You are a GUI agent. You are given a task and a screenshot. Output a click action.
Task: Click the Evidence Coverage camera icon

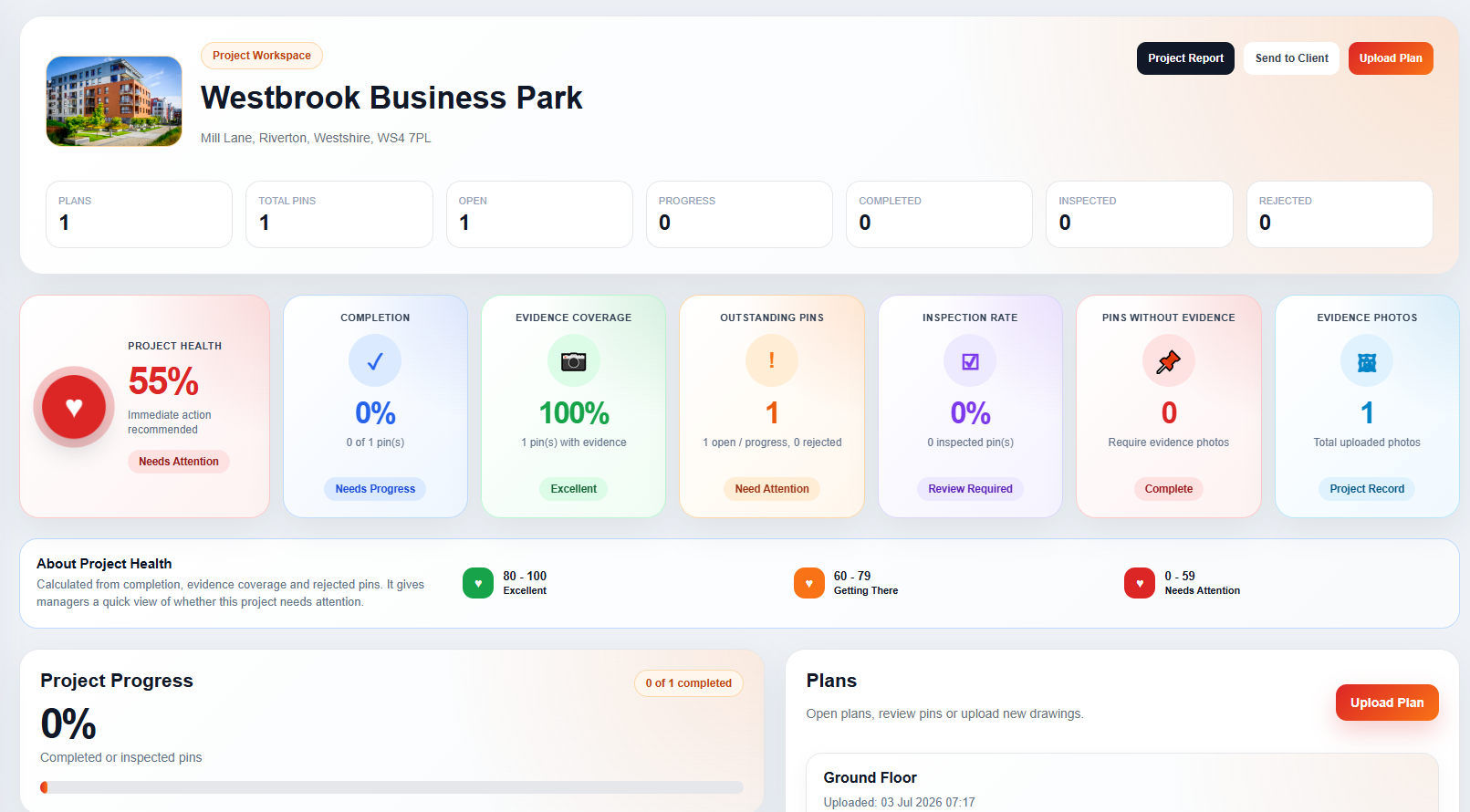tap(574, 361)
